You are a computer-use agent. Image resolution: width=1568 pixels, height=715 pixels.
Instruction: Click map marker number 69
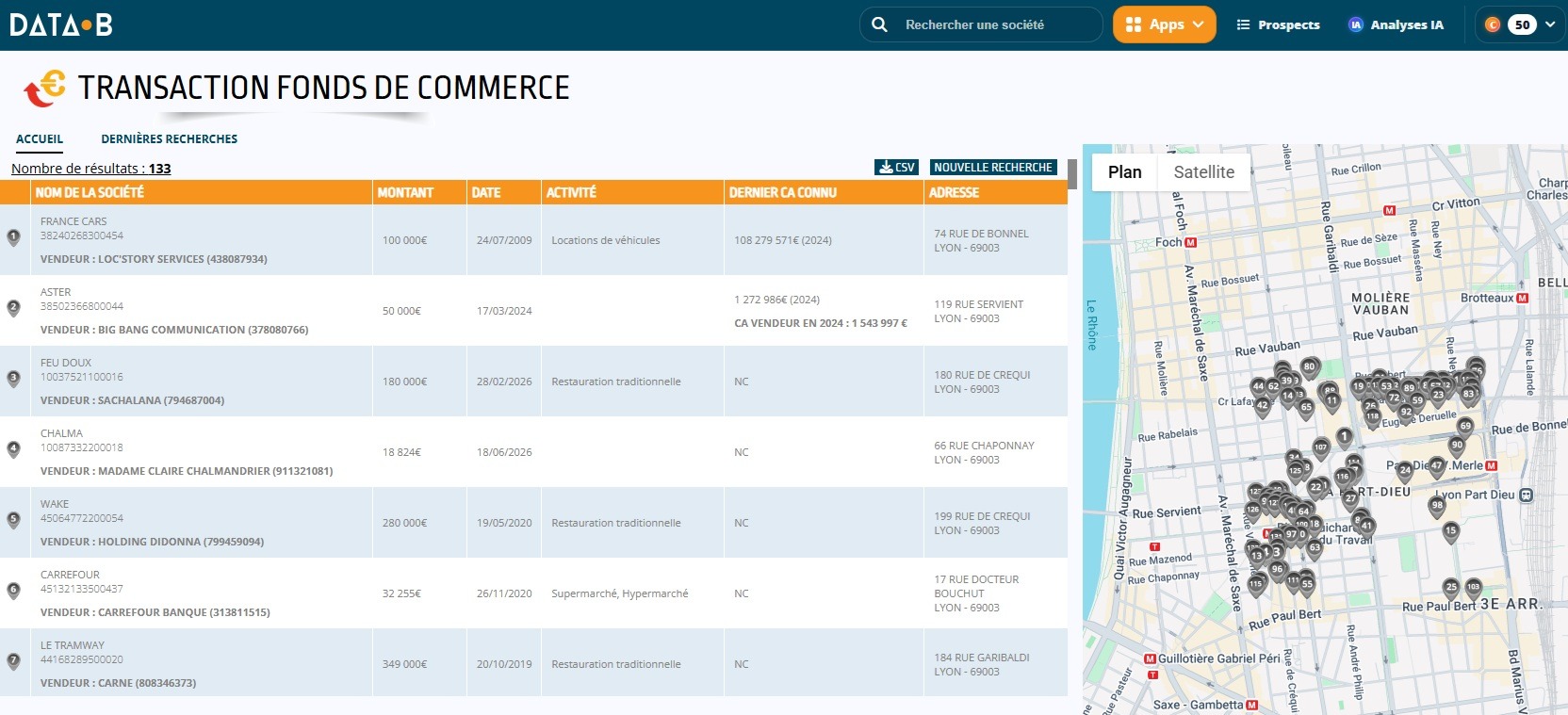pos(1465,427)
